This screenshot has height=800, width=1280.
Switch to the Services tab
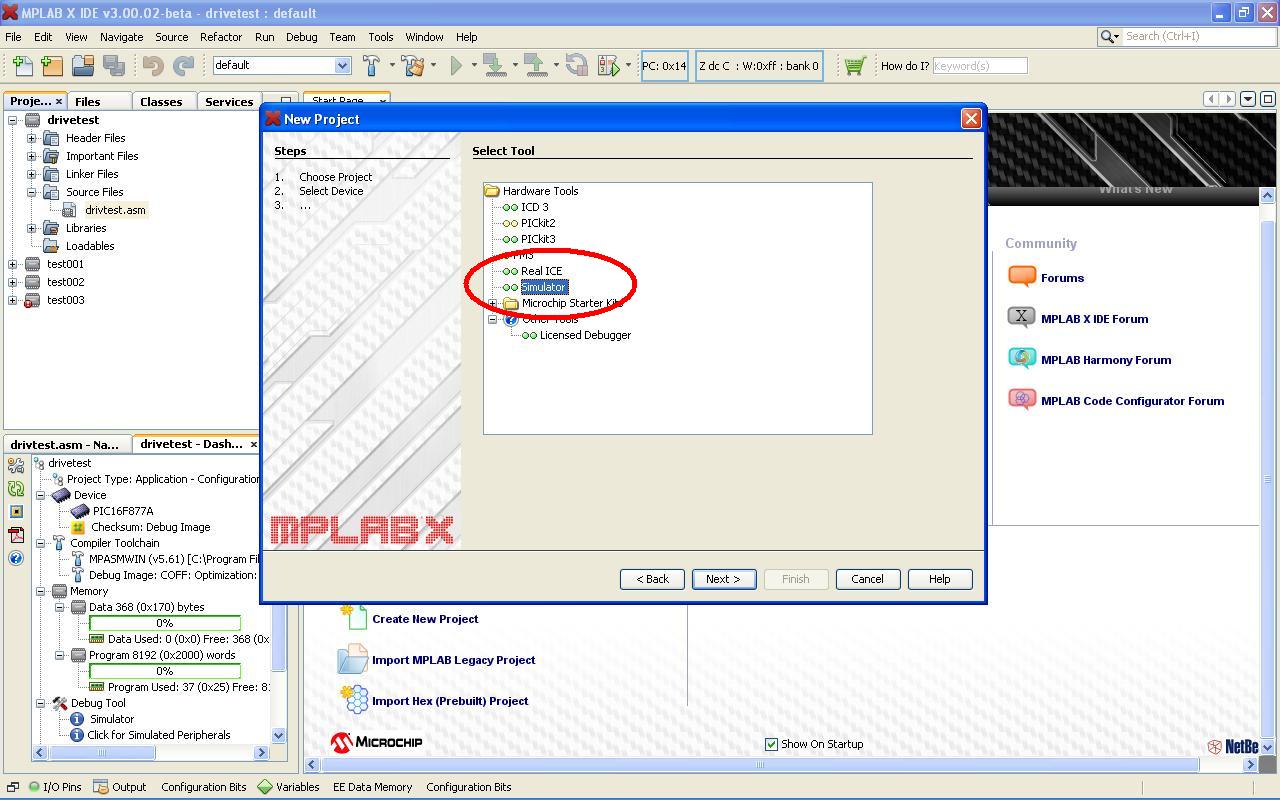[x=229, y=101]
